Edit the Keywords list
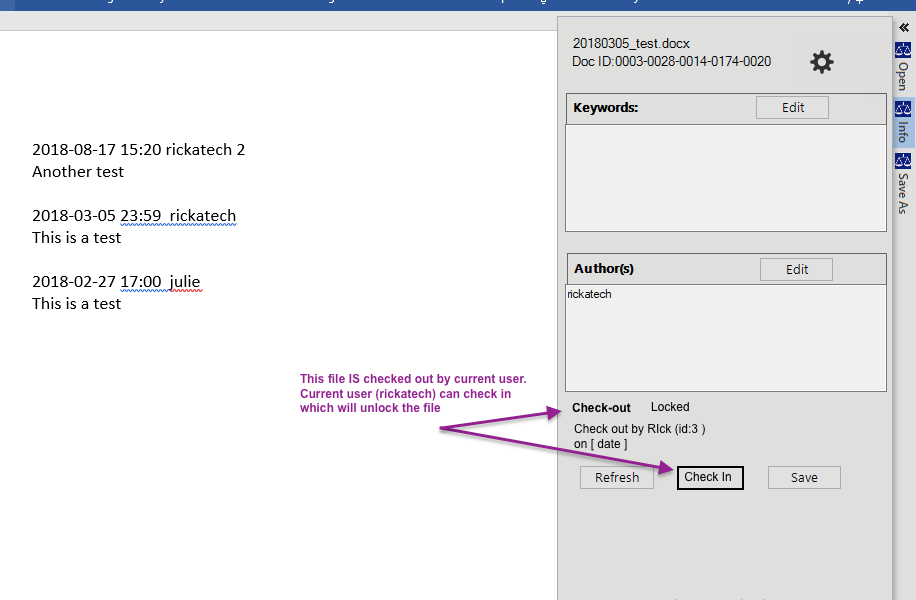The height and width of the screenshot is (600, 916). pos(792,107)
